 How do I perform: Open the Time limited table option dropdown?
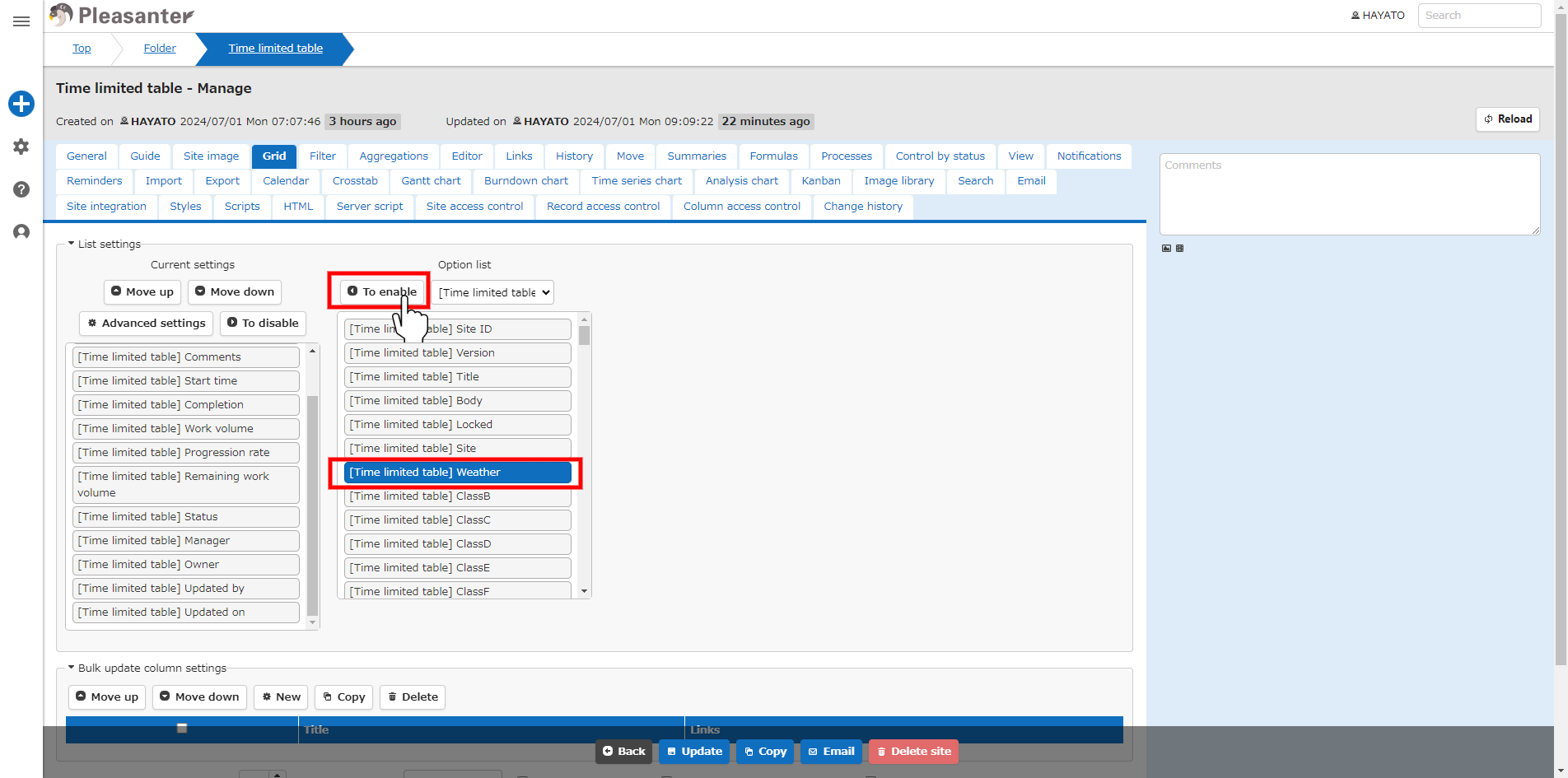coord(493,292)
